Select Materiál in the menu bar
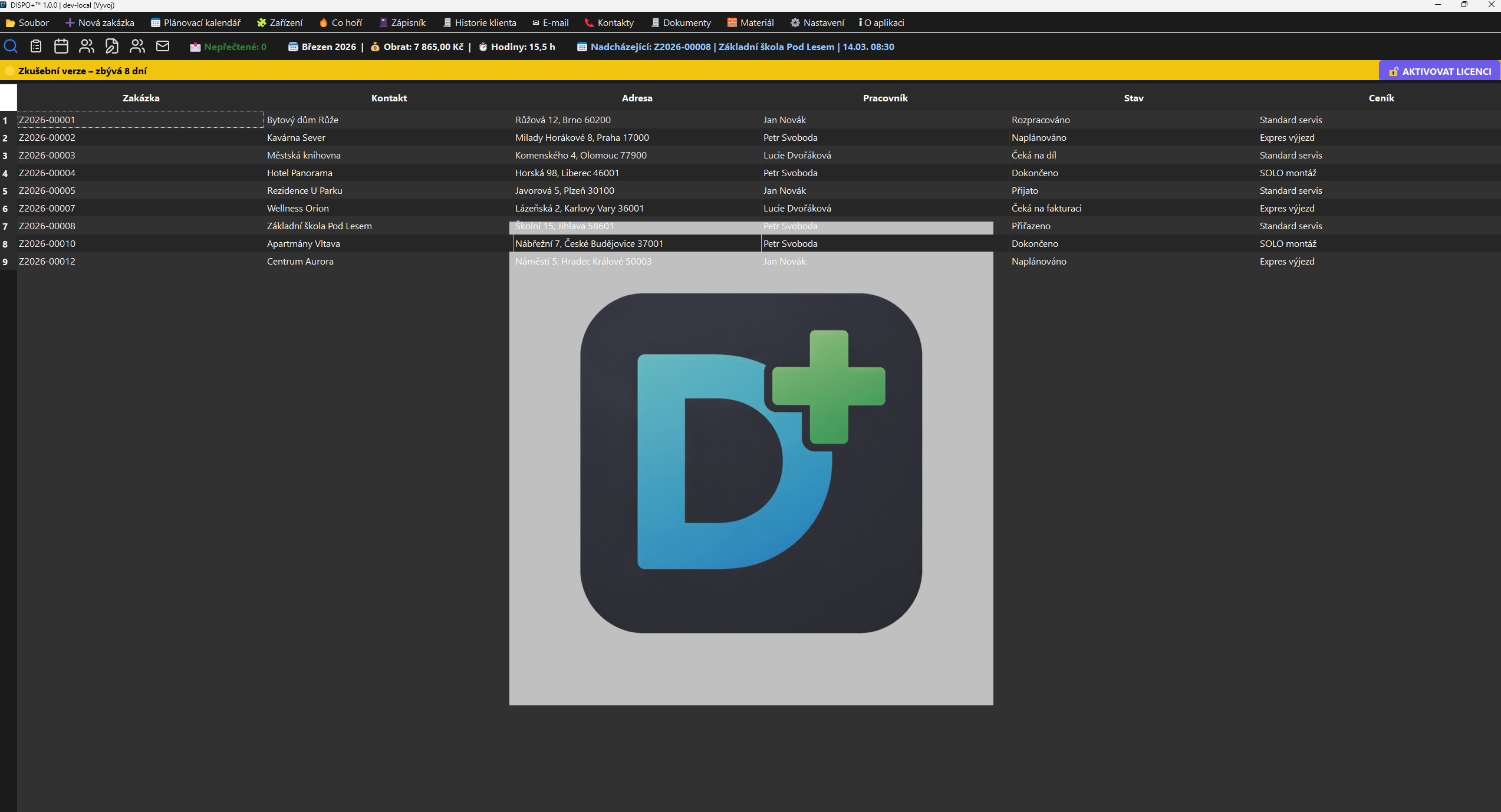 [750, 22]
